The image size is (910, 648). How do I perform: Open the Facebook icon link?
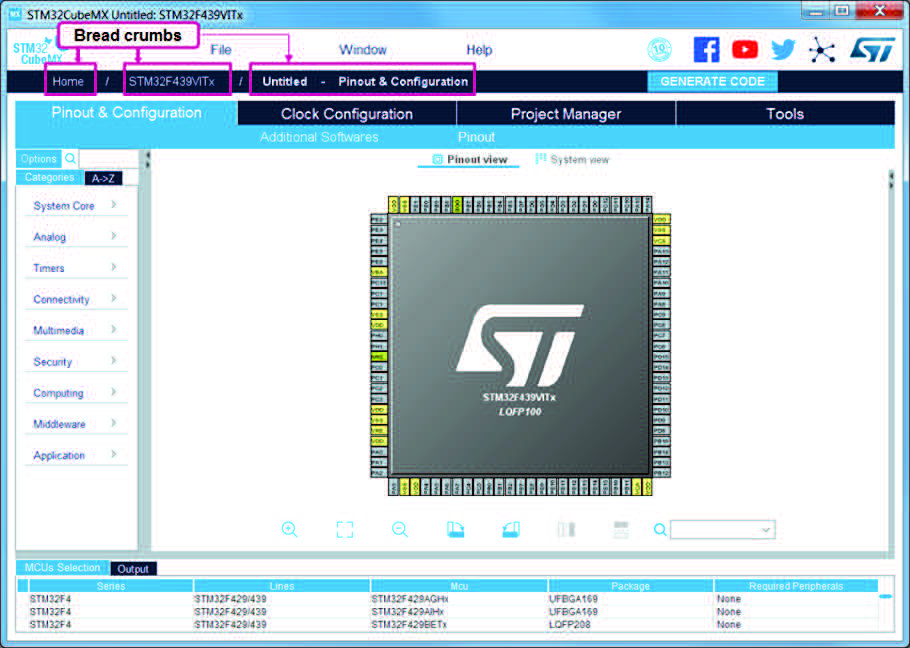pos(706,50)
